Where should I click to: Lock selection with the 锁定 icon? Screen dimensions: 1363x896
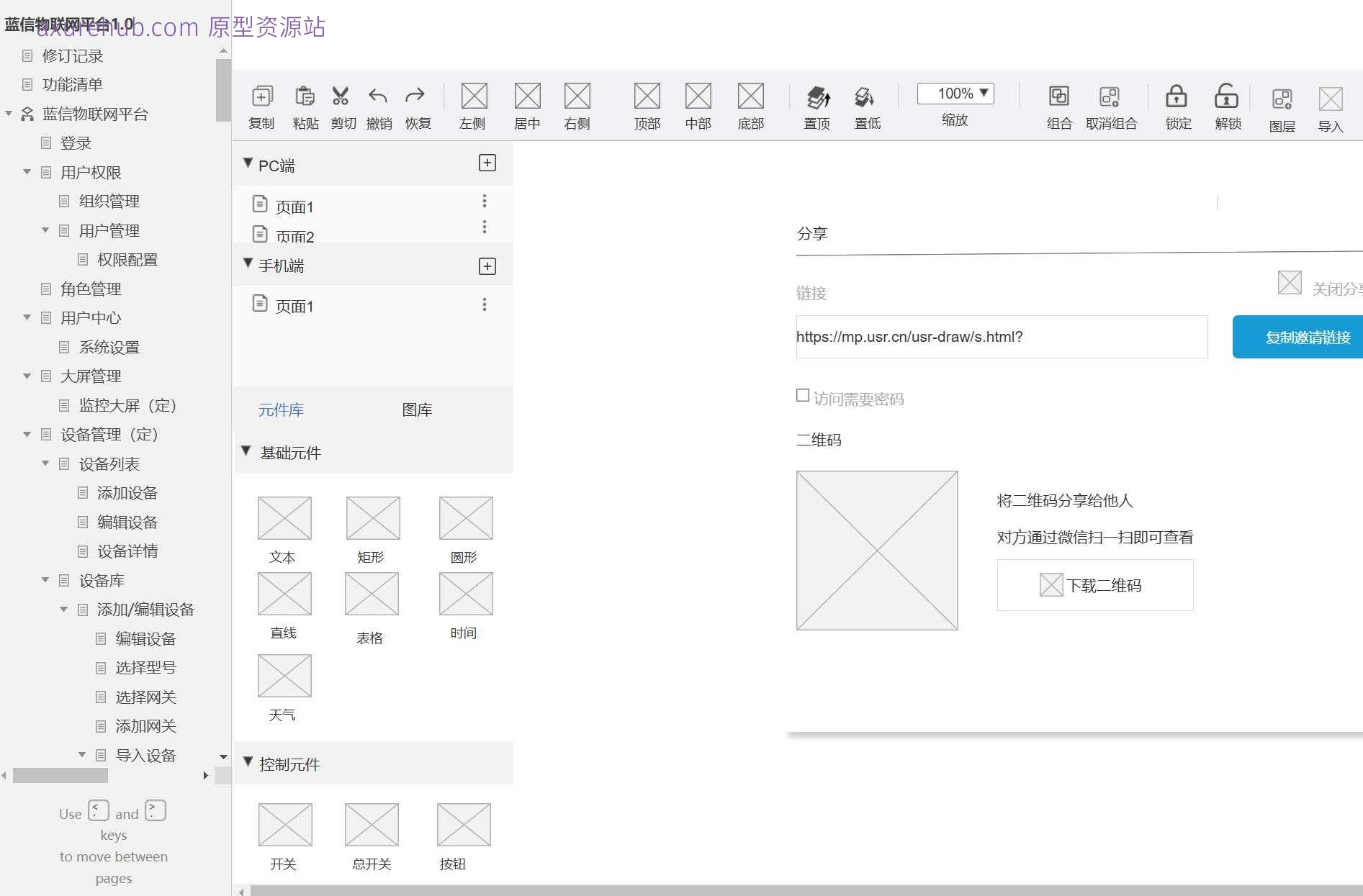1177,96
